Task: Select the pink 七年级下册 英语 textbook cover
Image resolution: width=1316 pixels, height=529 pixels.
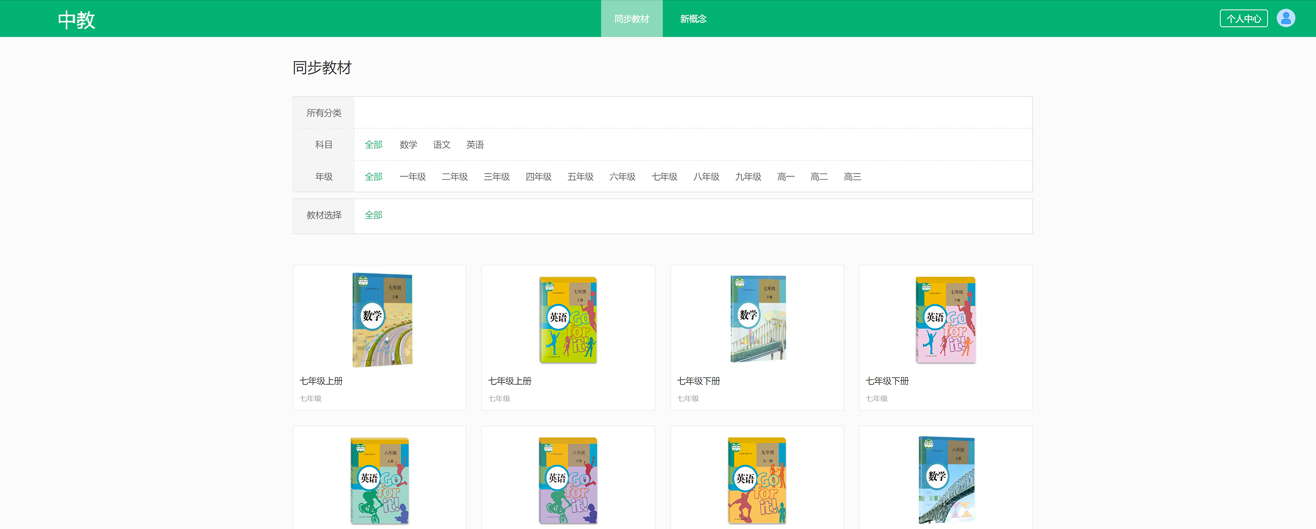Action: pos(945,320)
